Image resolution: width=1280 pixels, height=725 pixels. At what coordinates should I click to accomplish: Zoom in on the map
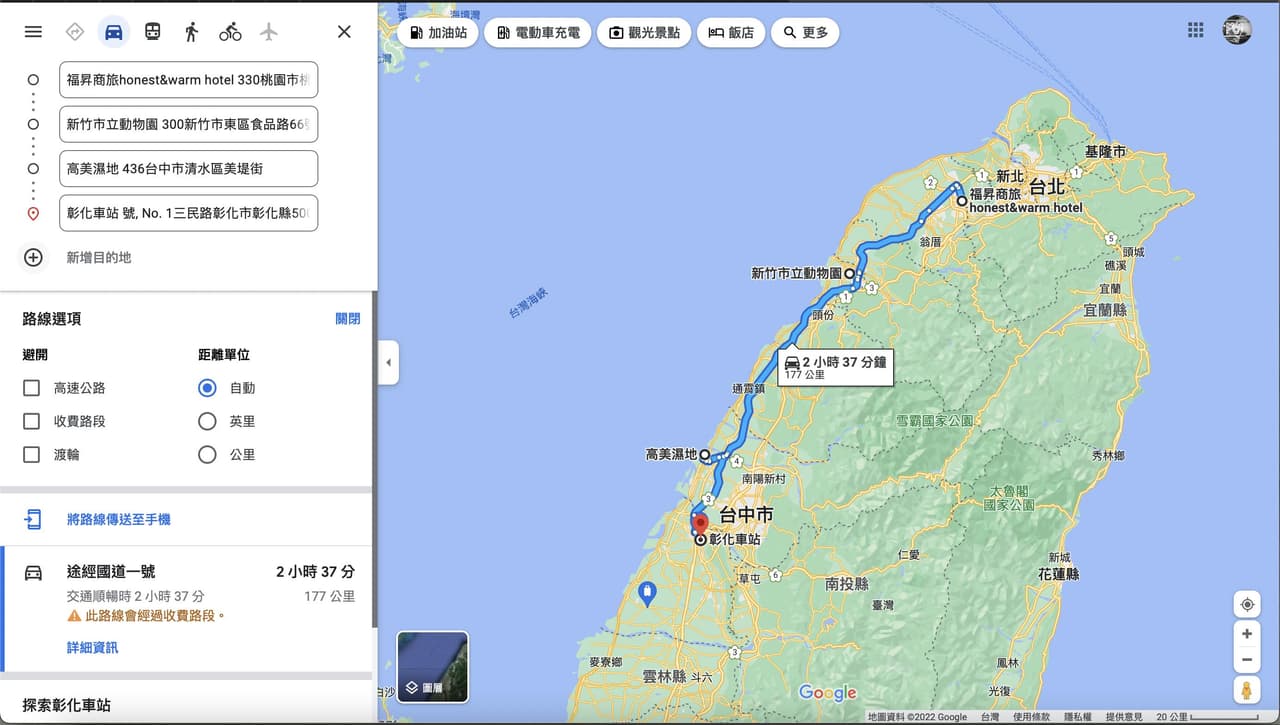pyautogui.click(x=1247, y=634)
